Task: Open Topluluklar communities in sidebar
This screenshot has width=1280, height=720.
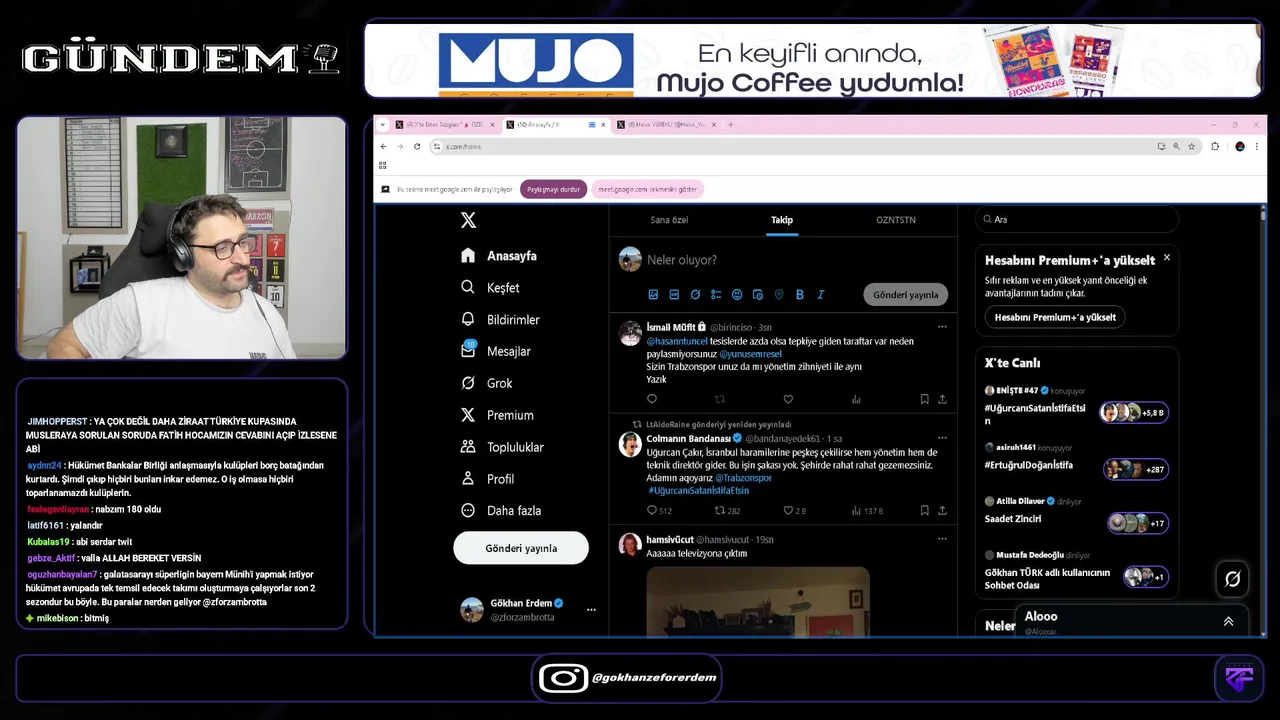Action: pos(502,447)
